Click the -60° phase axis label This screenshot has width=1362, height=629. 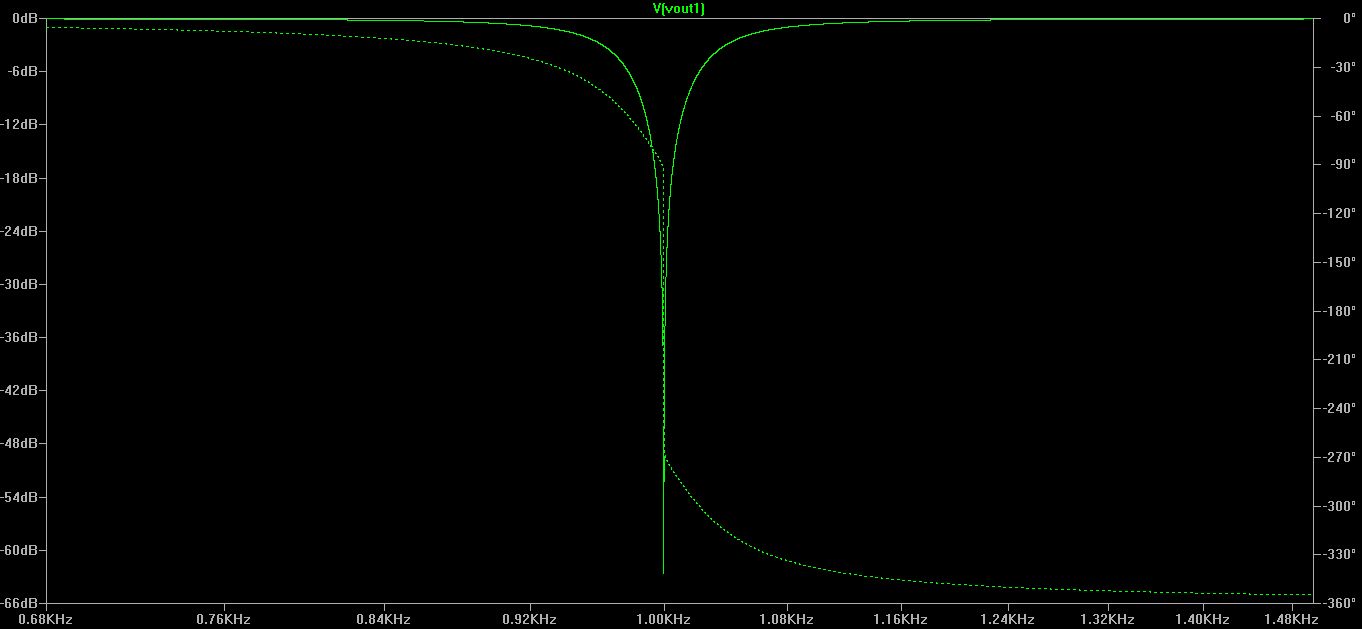pyautogui.click(x=1342, y=116)
